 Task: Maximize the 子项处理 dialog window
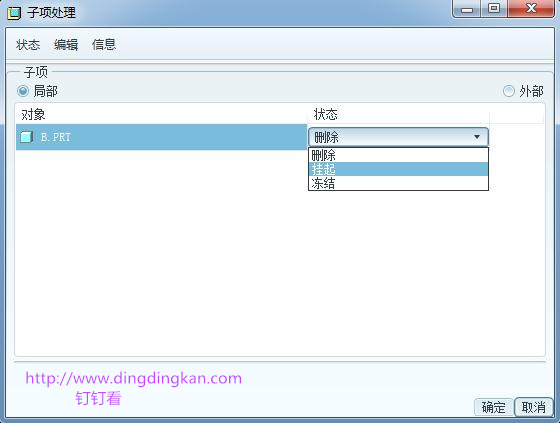coord(494,9)
